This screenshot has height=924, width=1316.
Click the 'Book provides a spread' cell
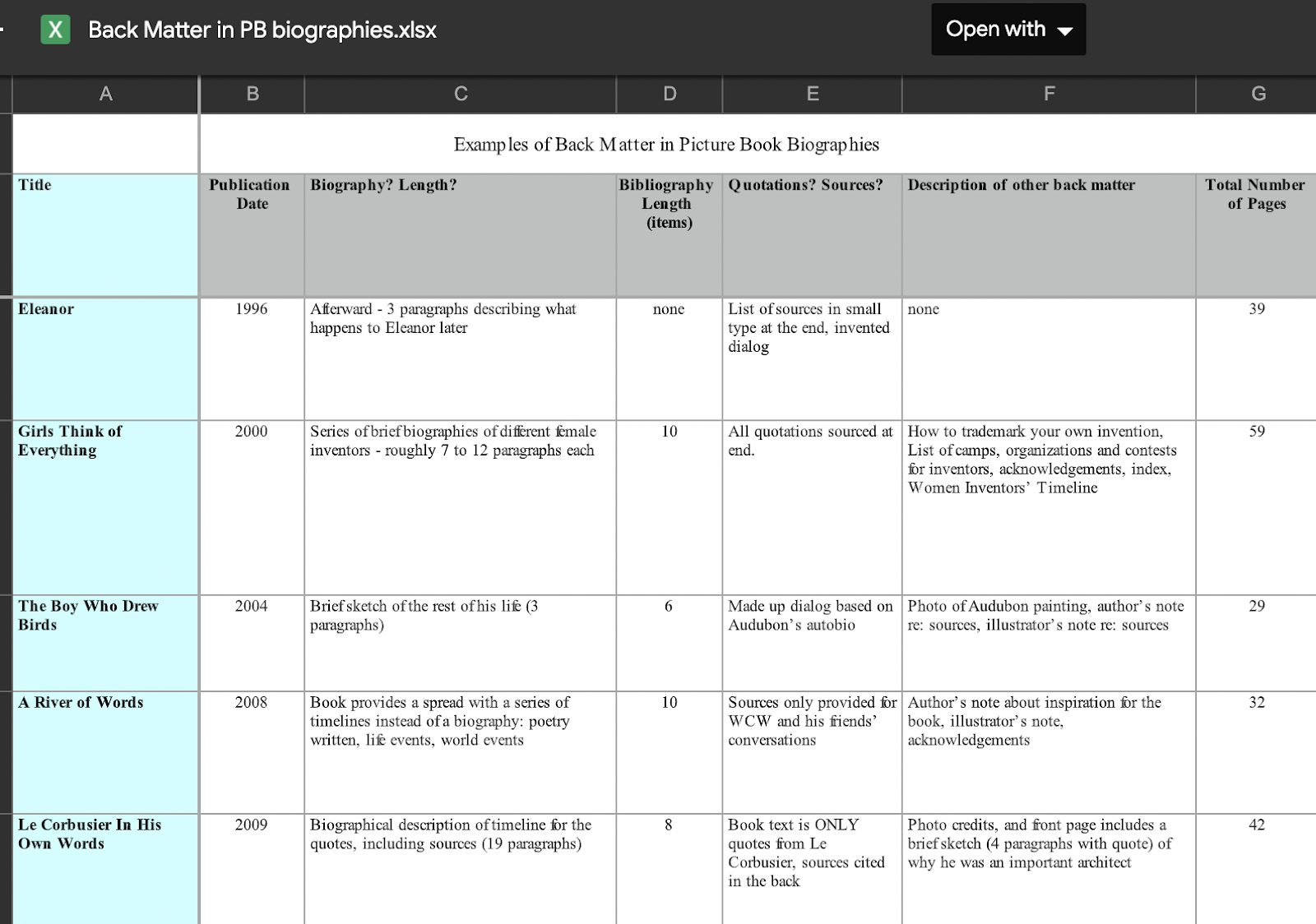coord(461,752)
